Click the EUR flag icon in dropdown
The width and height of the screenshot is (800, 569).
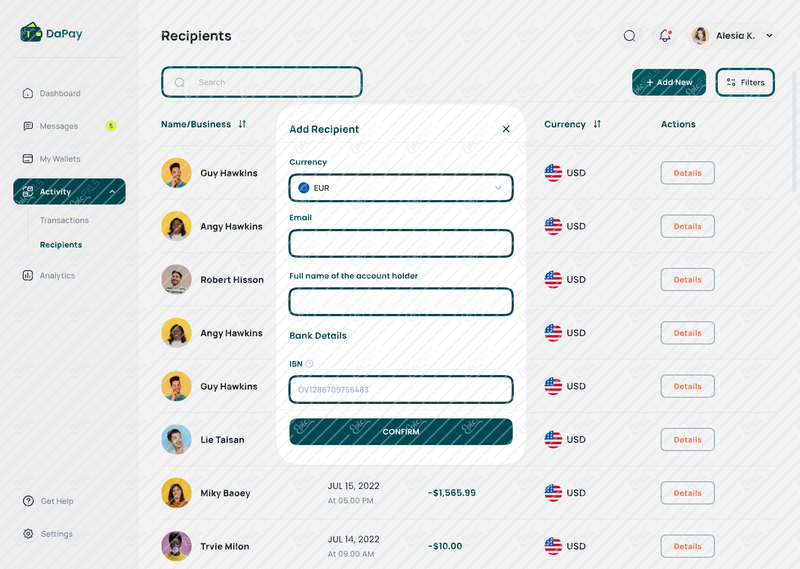click(x=304, y=188)
